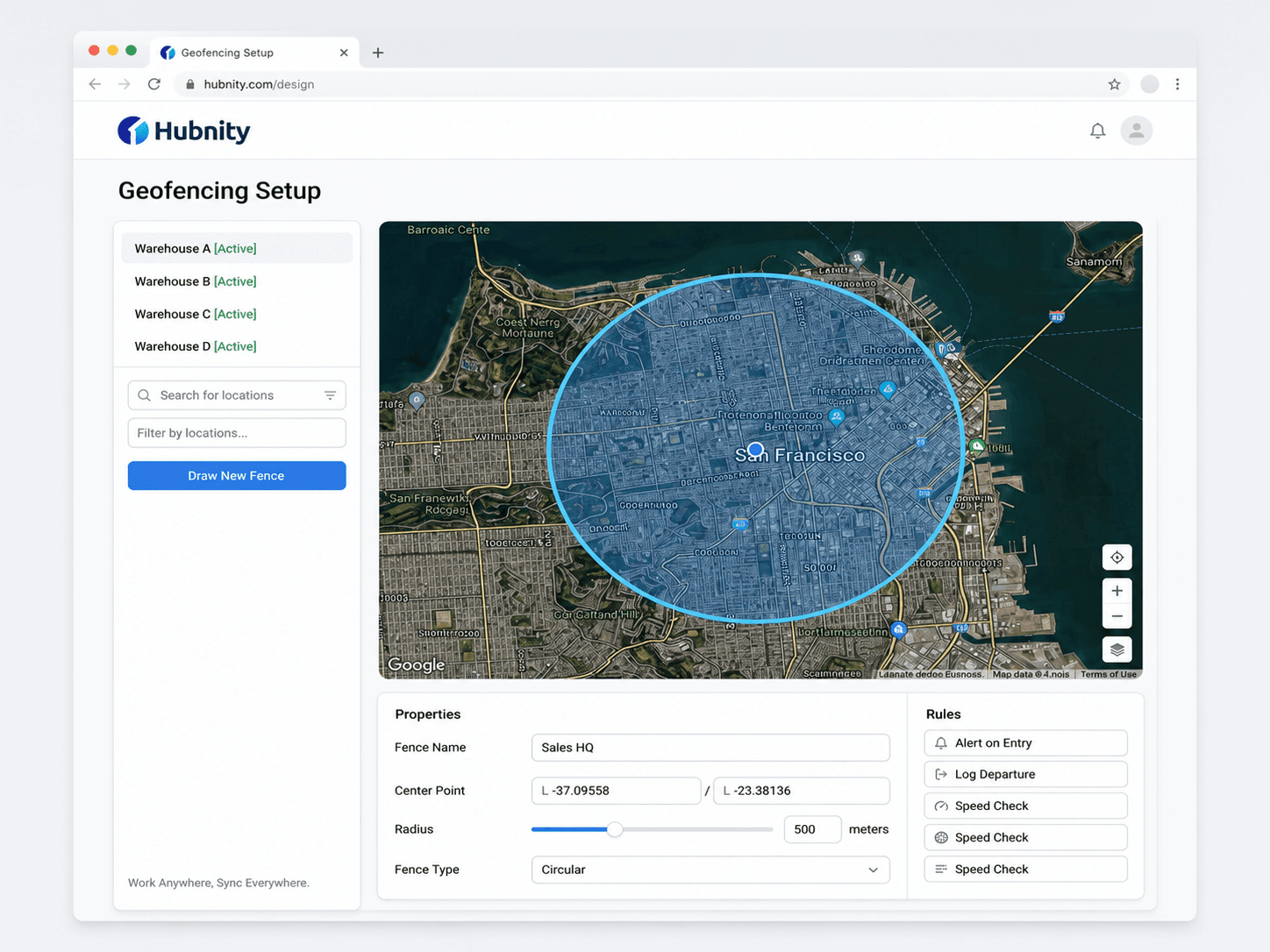
Task: Bookmark this page with star icon
Action: 1114,84
